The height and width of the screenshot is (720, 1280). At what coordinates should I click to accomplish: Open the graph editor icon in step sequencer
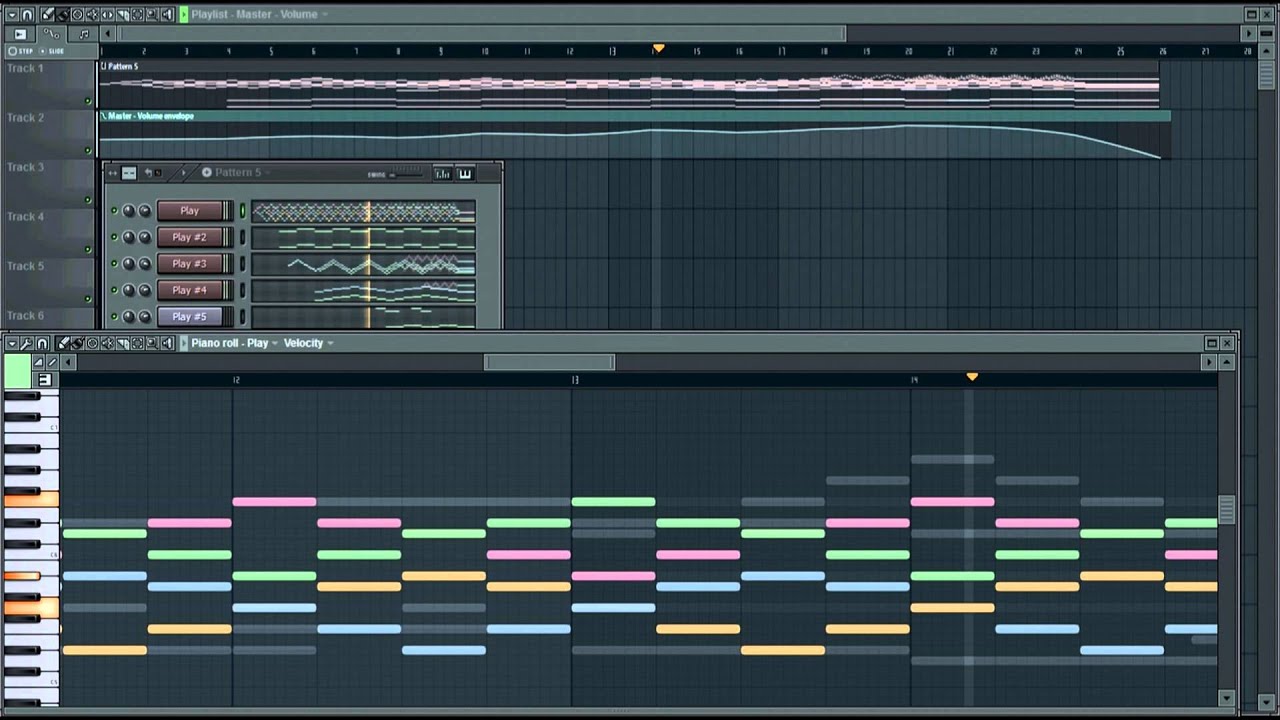pos(442,173)
